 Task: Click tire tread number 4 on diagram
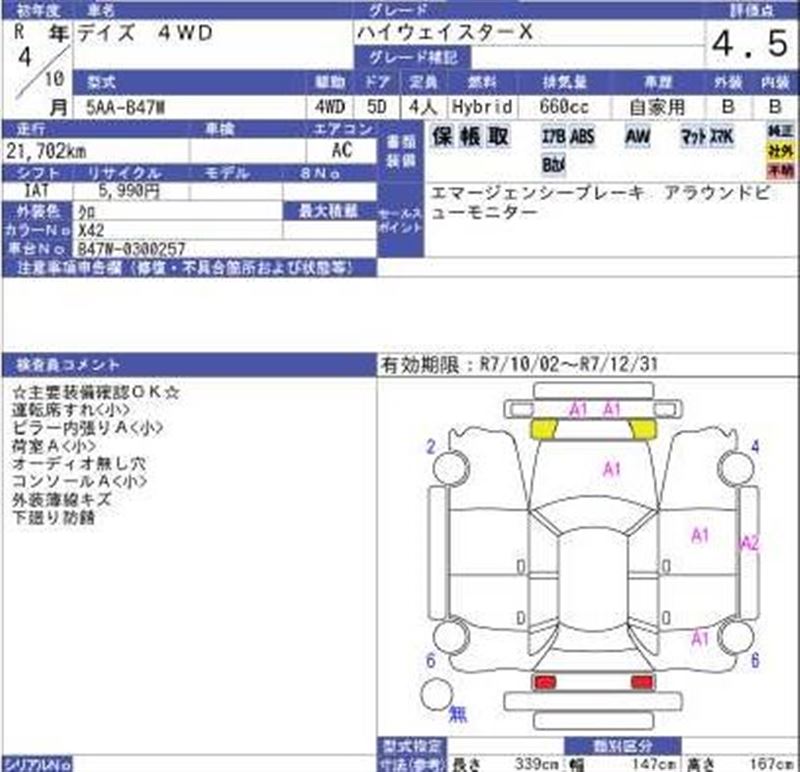pos(755,447)
